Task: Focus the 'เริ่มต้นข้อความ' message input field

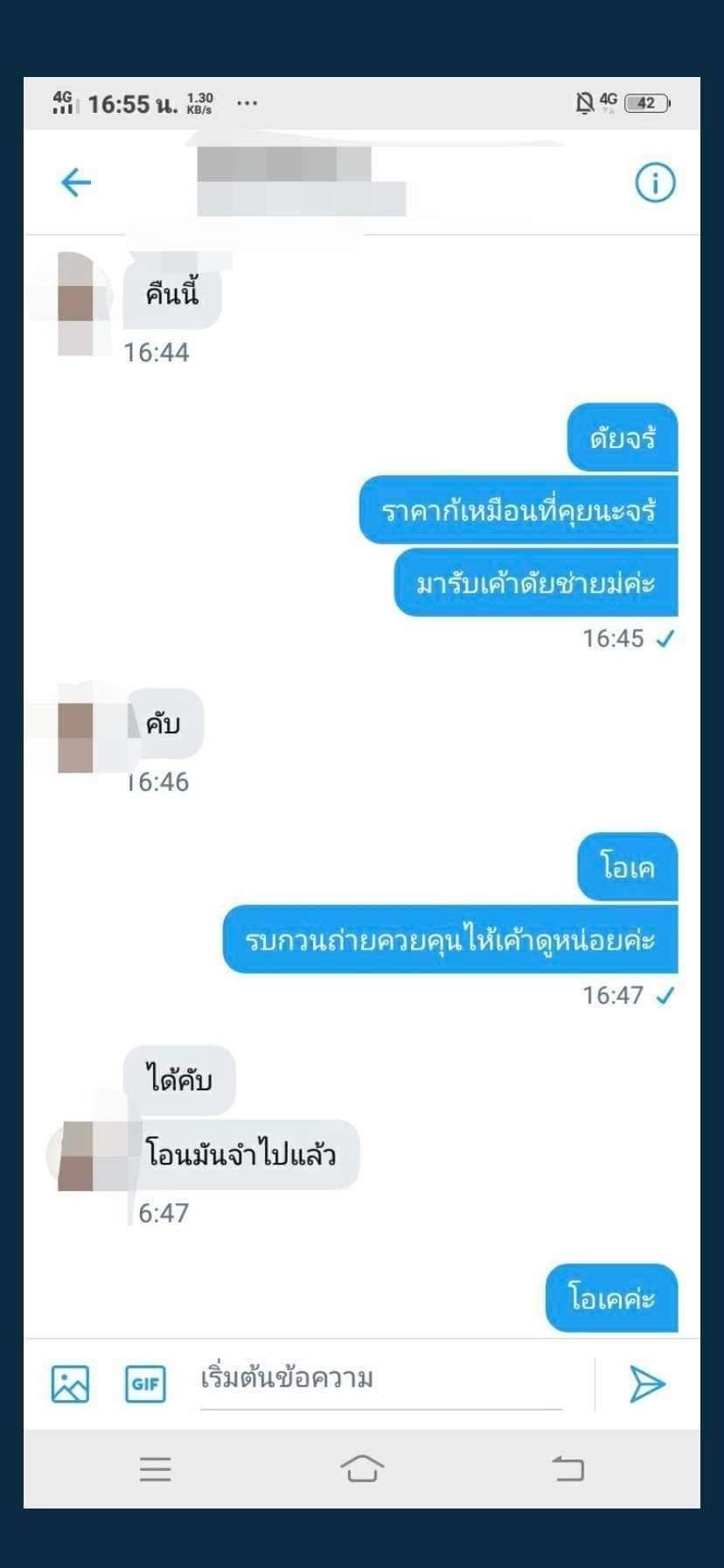Action: (x=380, y=1381)
